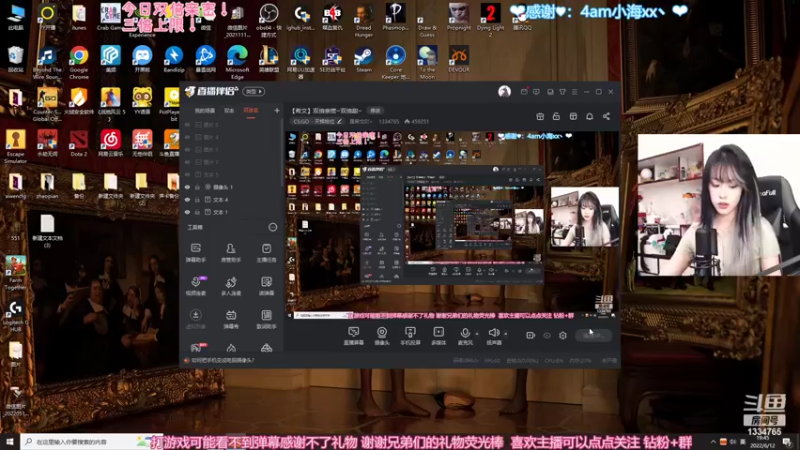Viewport: 800px width, 450px height.
Task: Click the 修改 button beside stream title
Action: (376, 110)
